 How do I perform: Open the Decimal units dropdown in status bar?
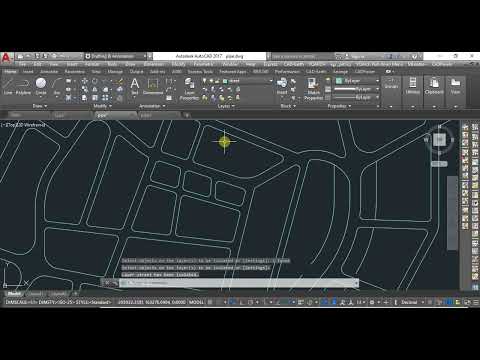coord(412,302)
